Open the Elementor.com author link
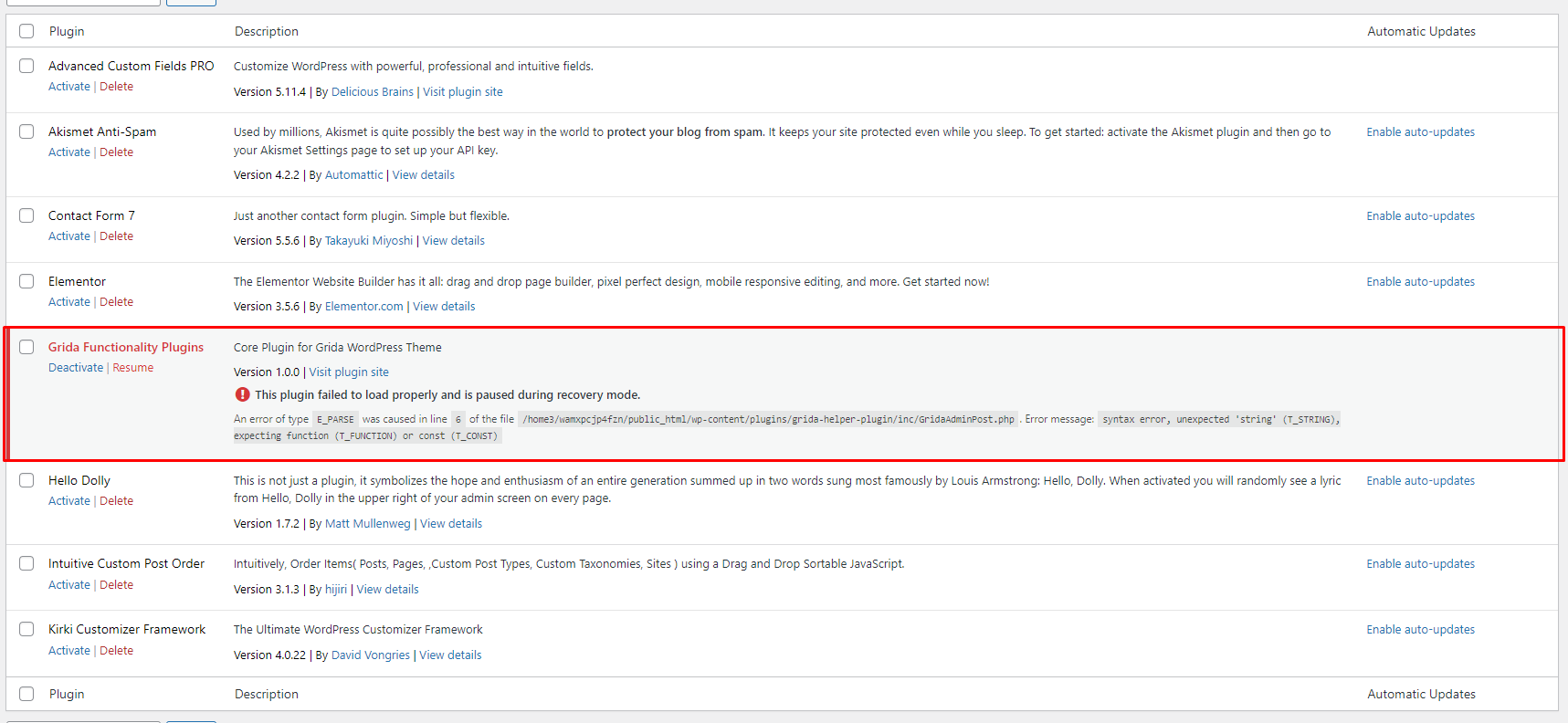The image size is (1568, 723). point(364,307)
